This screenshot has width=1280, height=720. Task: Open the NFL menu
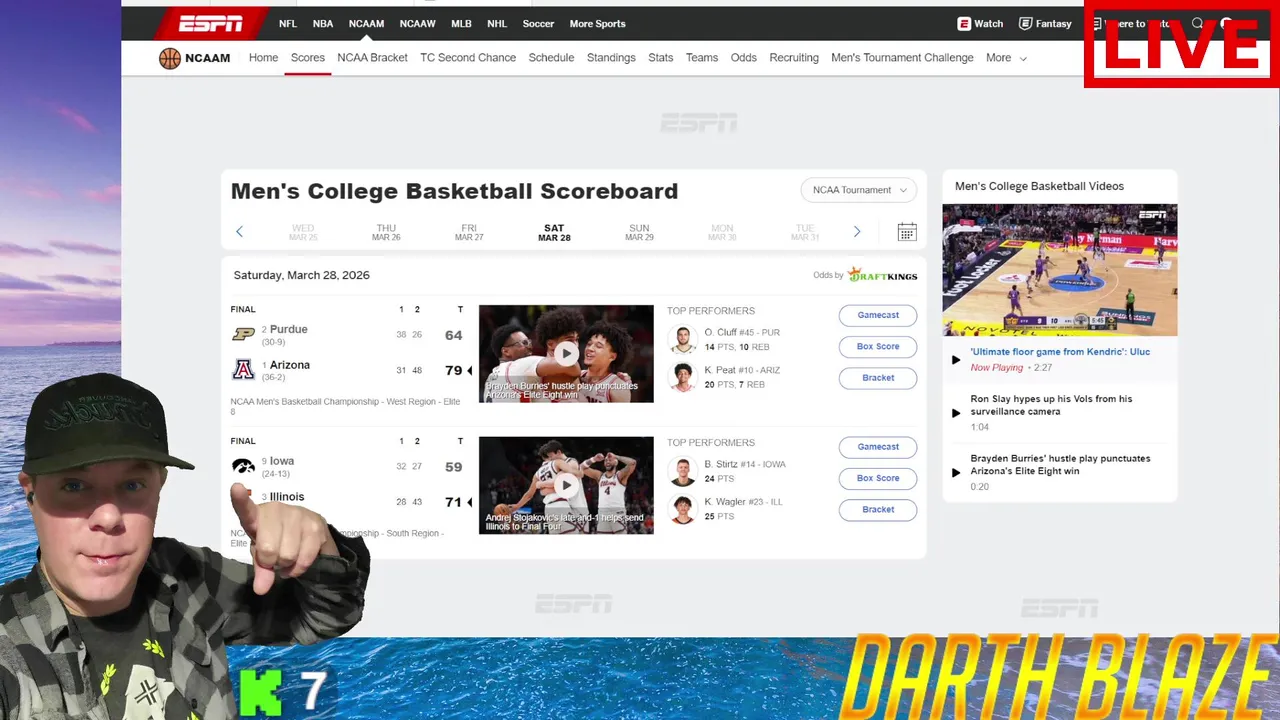[288, 24]
